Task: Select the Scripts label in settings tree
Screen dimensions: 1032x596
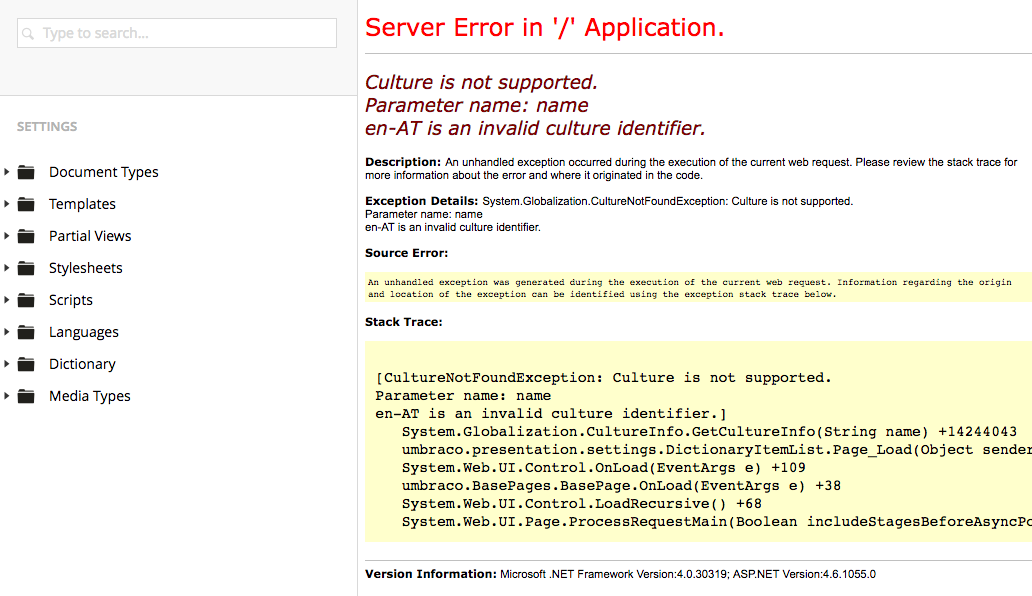Action: tap(70, 300)
